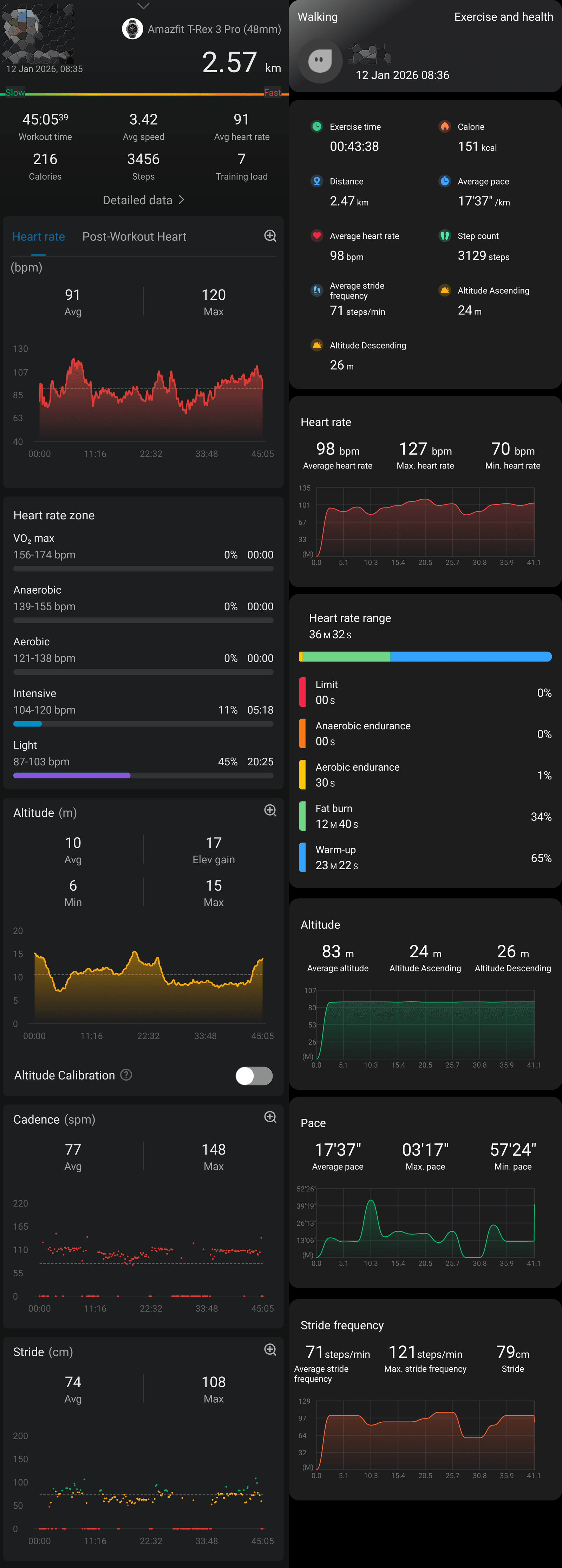Select the Exercise time clock icon

click(x=316, y=126)
